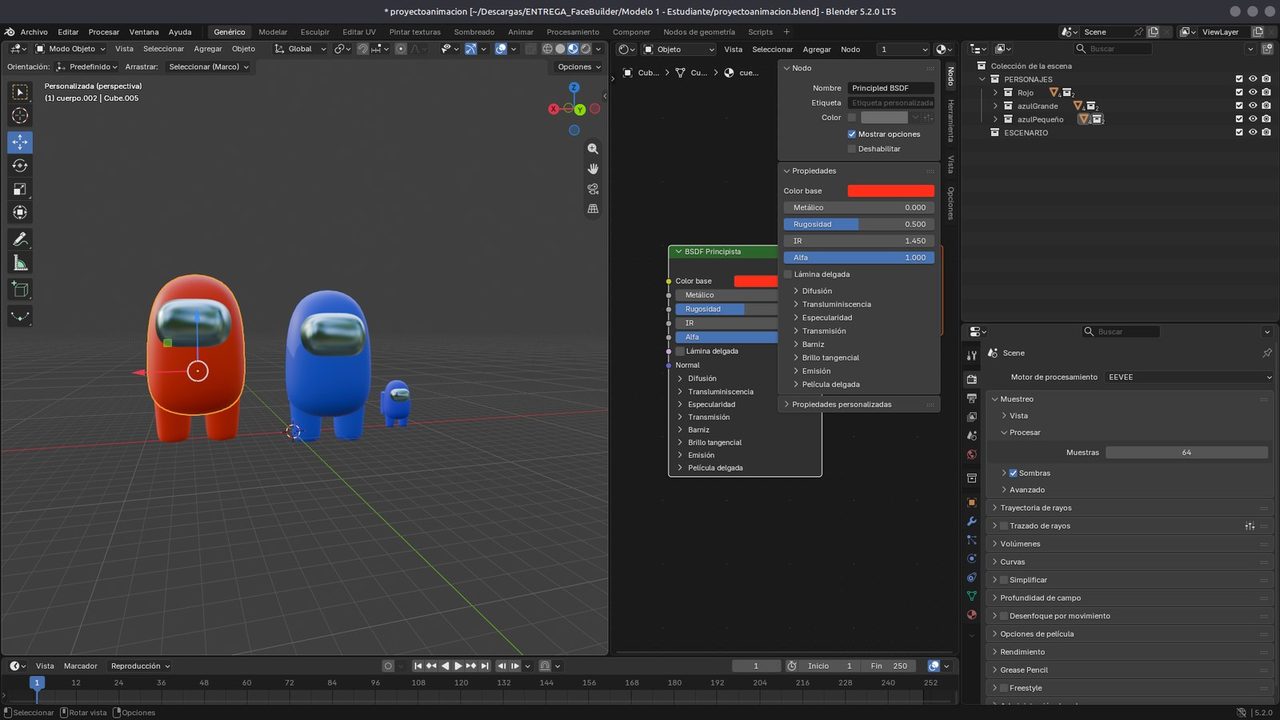The height and width of the screenshot is (720, 1280).
Task: Click the Nombre field Principled BSDF
Action: pyautogui.click(x=891, y=88)
